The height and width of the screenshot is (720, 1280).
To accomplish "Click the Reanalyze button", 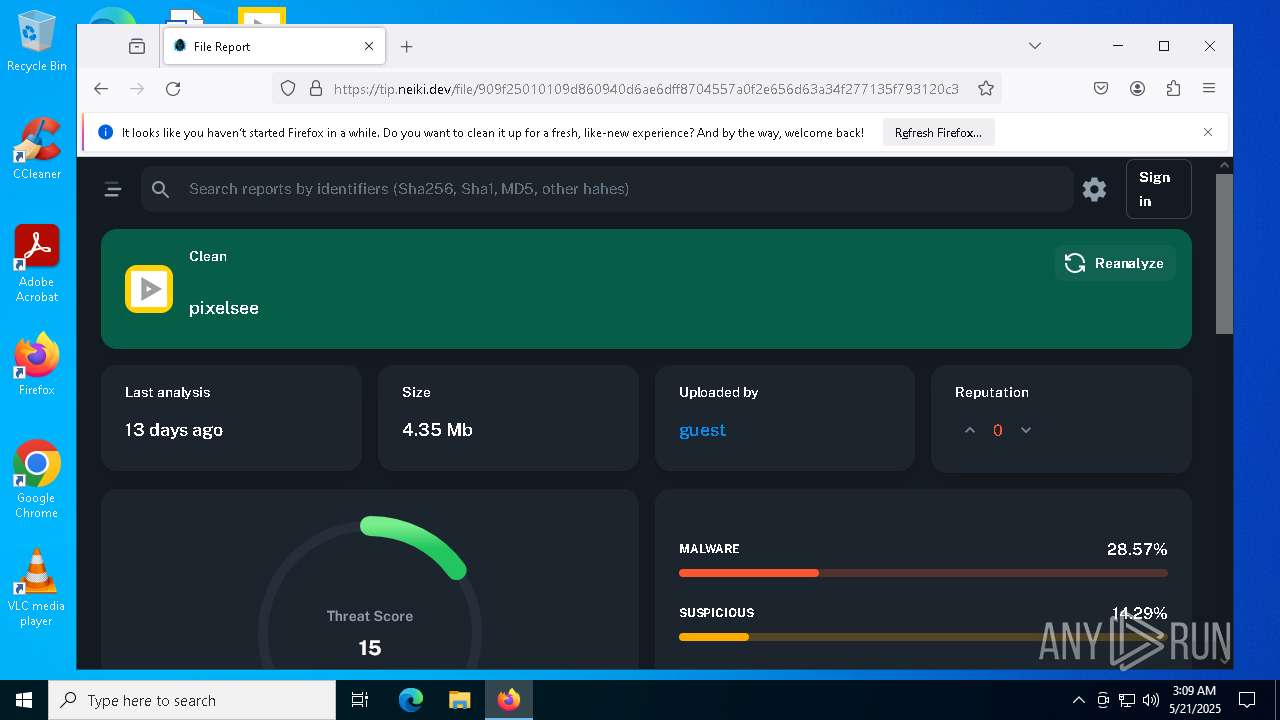I will coord(1115,263).
